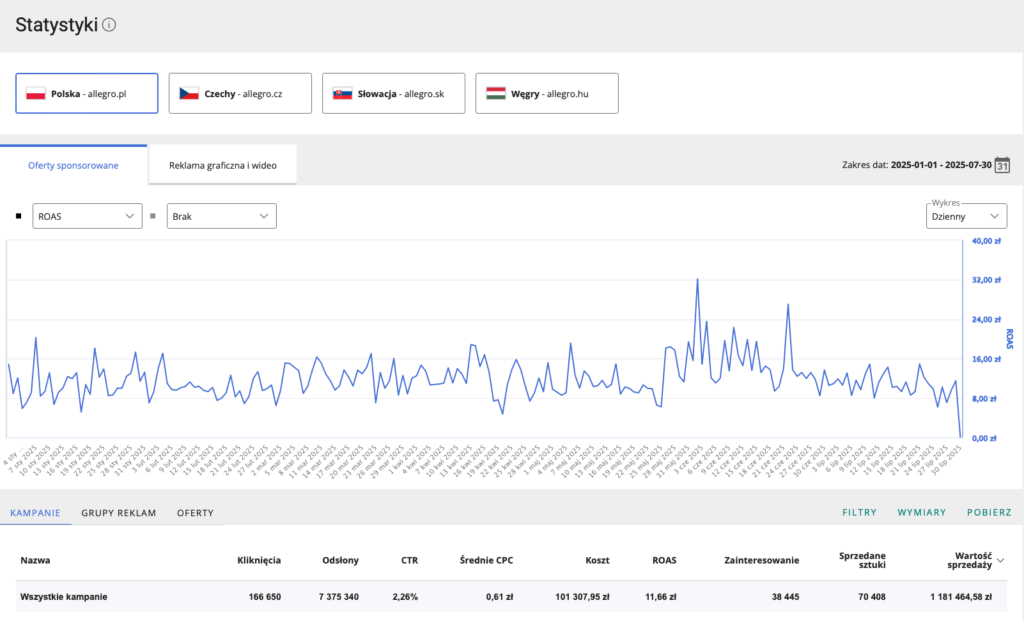Image resolution: width=1024 pixels, height=621 pixels.
Task: Click the Slovak flag icon
Action: [342, 94]
